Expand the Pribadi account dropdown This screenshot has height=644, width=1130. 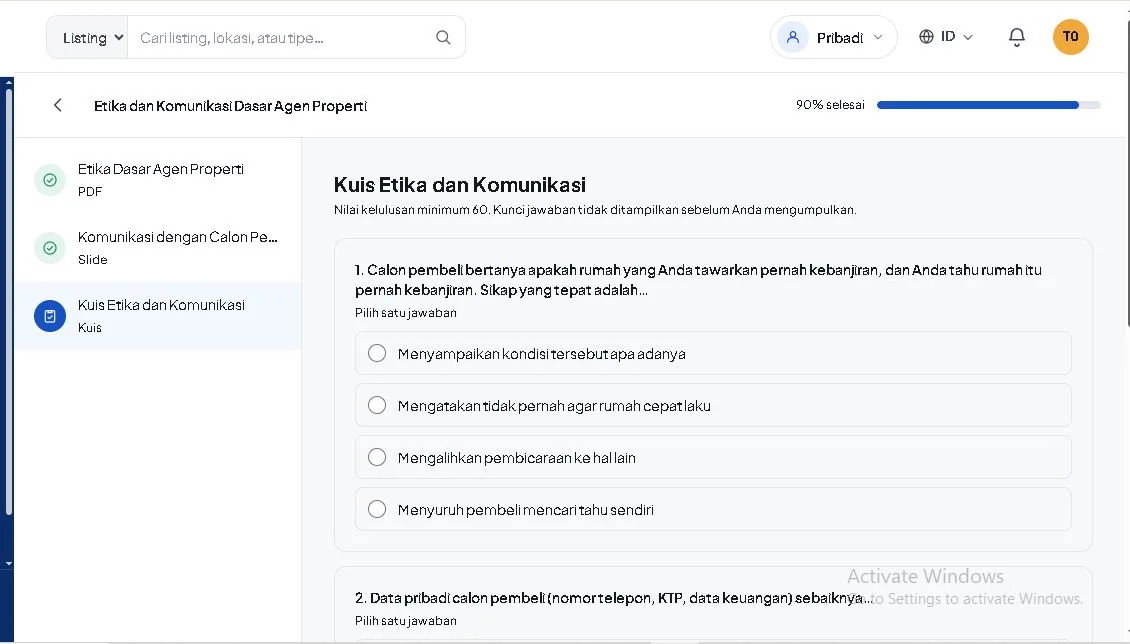tap(834, 37)
